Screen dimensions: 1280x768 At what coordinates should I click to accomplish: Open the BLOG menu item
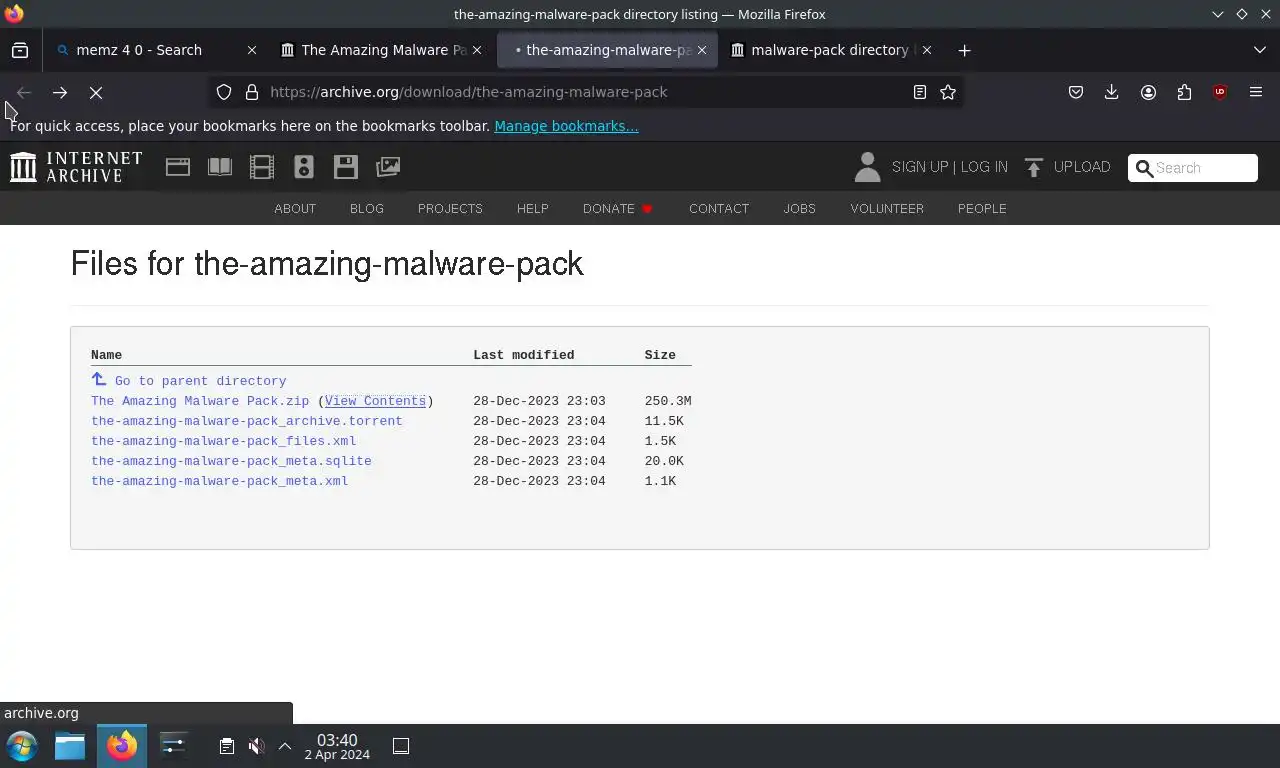367,208
